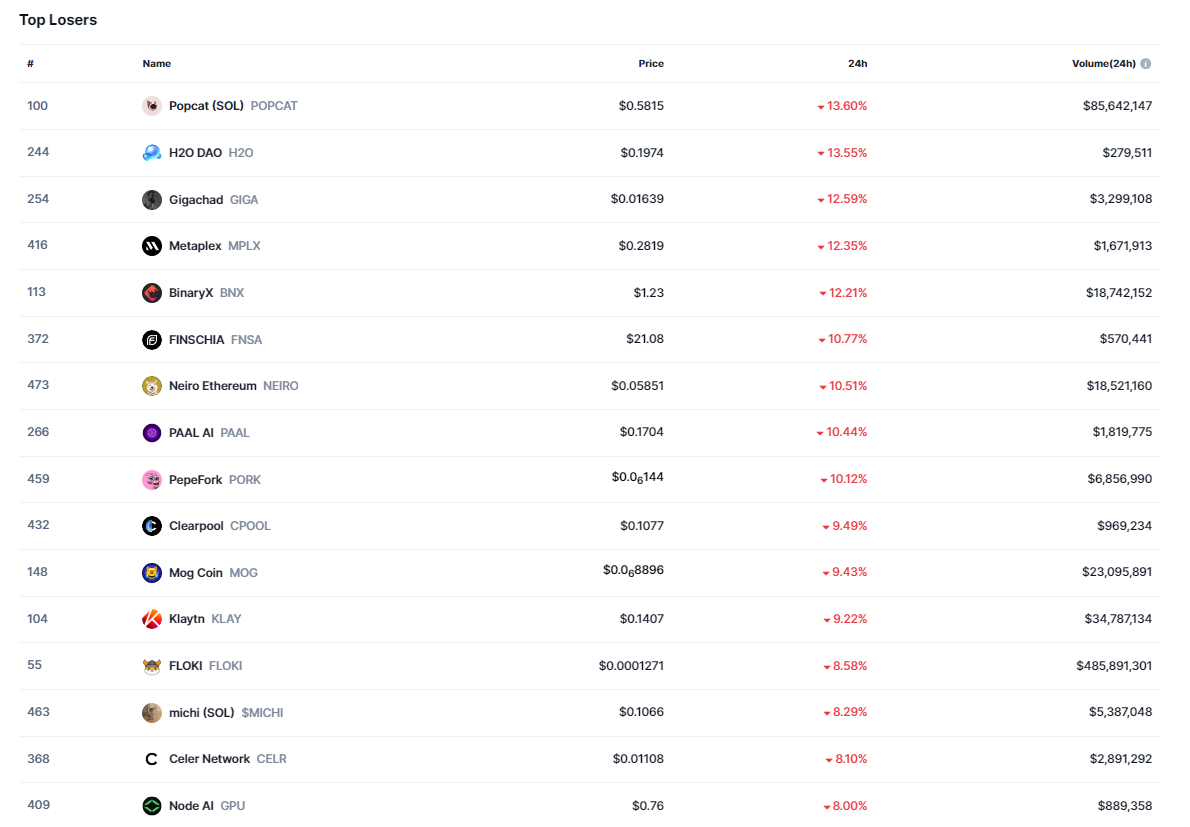Click the Gigachad coin logo

click(x=152, y=200)
